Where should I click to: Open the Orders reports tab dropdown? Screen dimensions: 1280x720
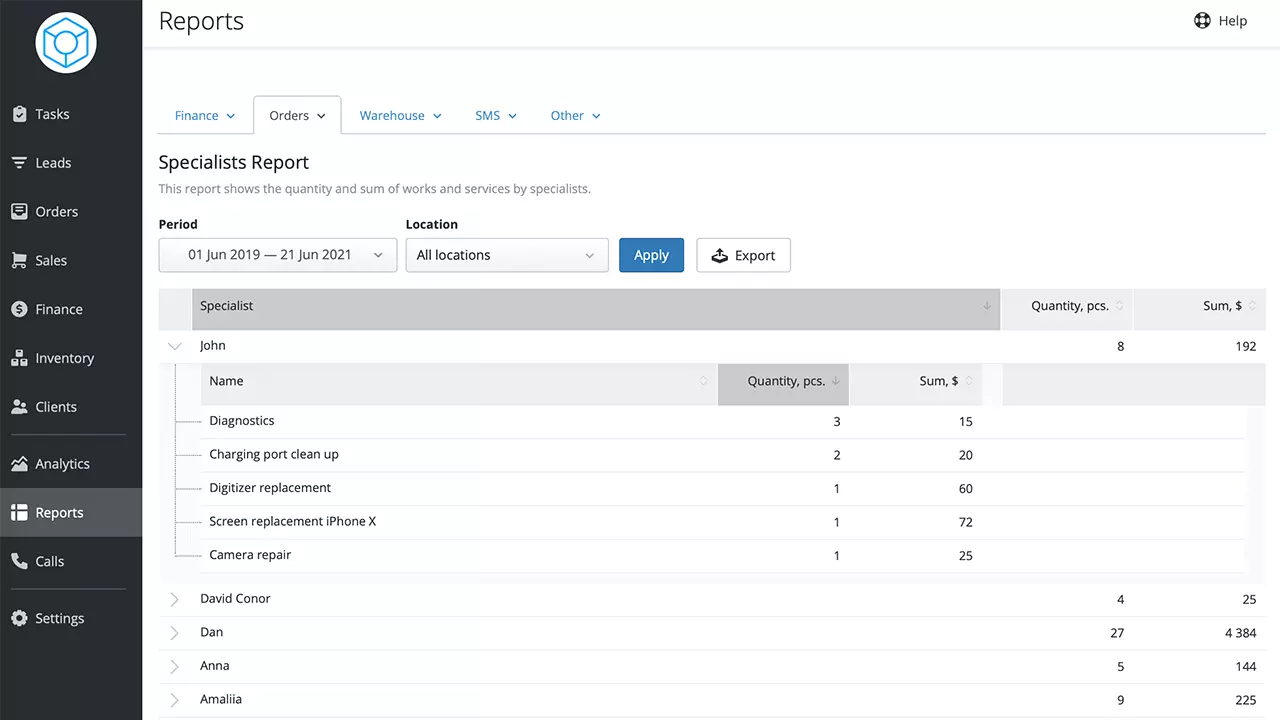tap(297, 116)
